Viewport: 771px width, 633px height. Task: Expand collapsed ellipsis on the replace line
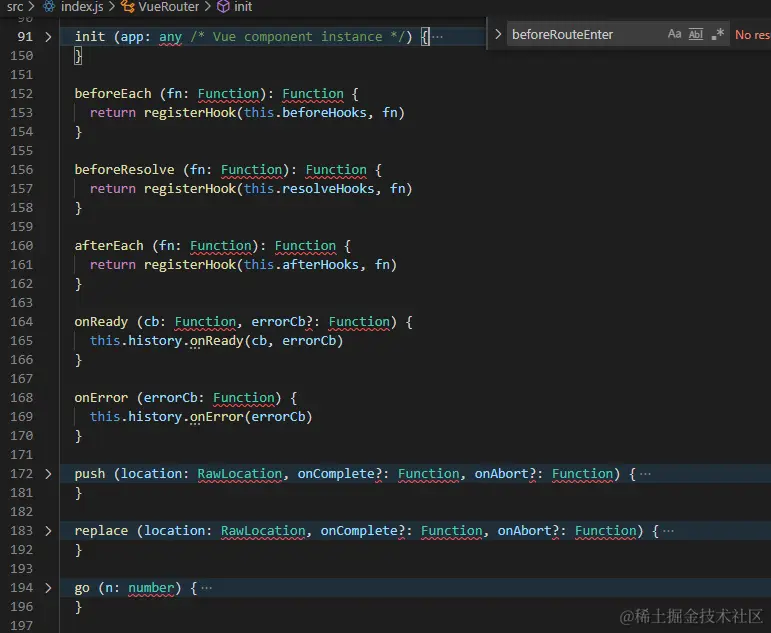point(668,531)
